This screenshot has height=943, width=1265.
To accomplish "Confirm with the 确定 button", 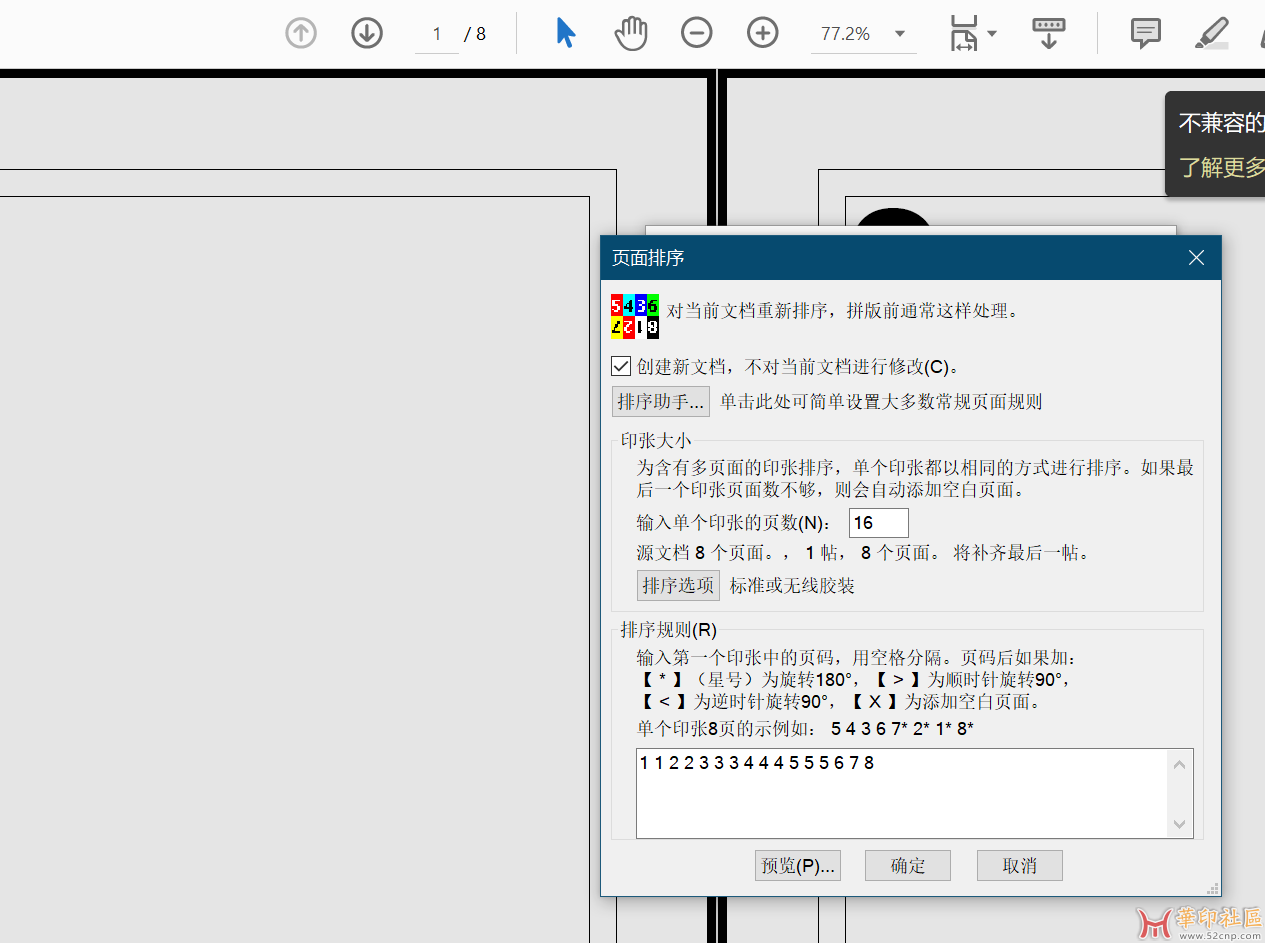I will 907,866.
